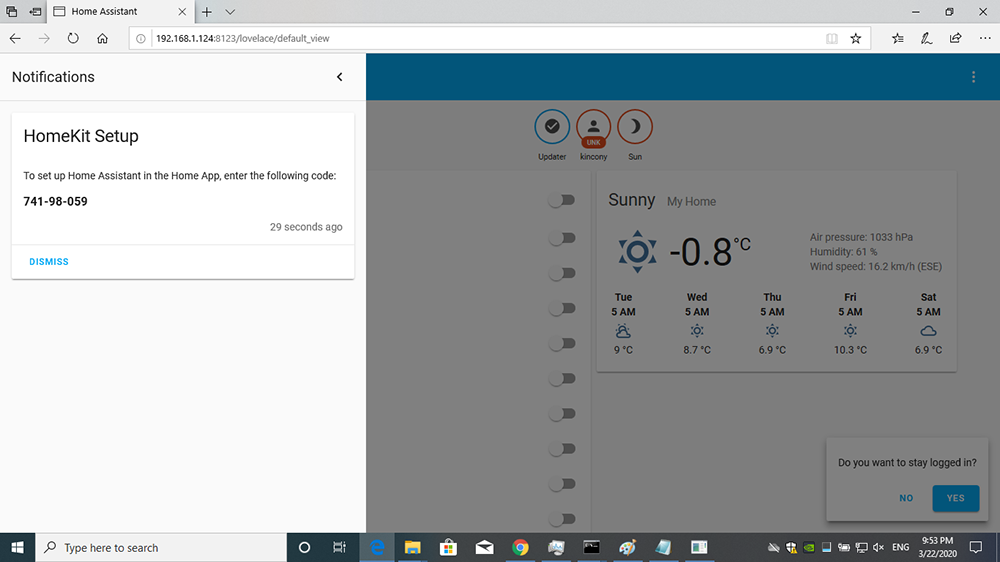Open Edge reading view icon

(831, 39)
